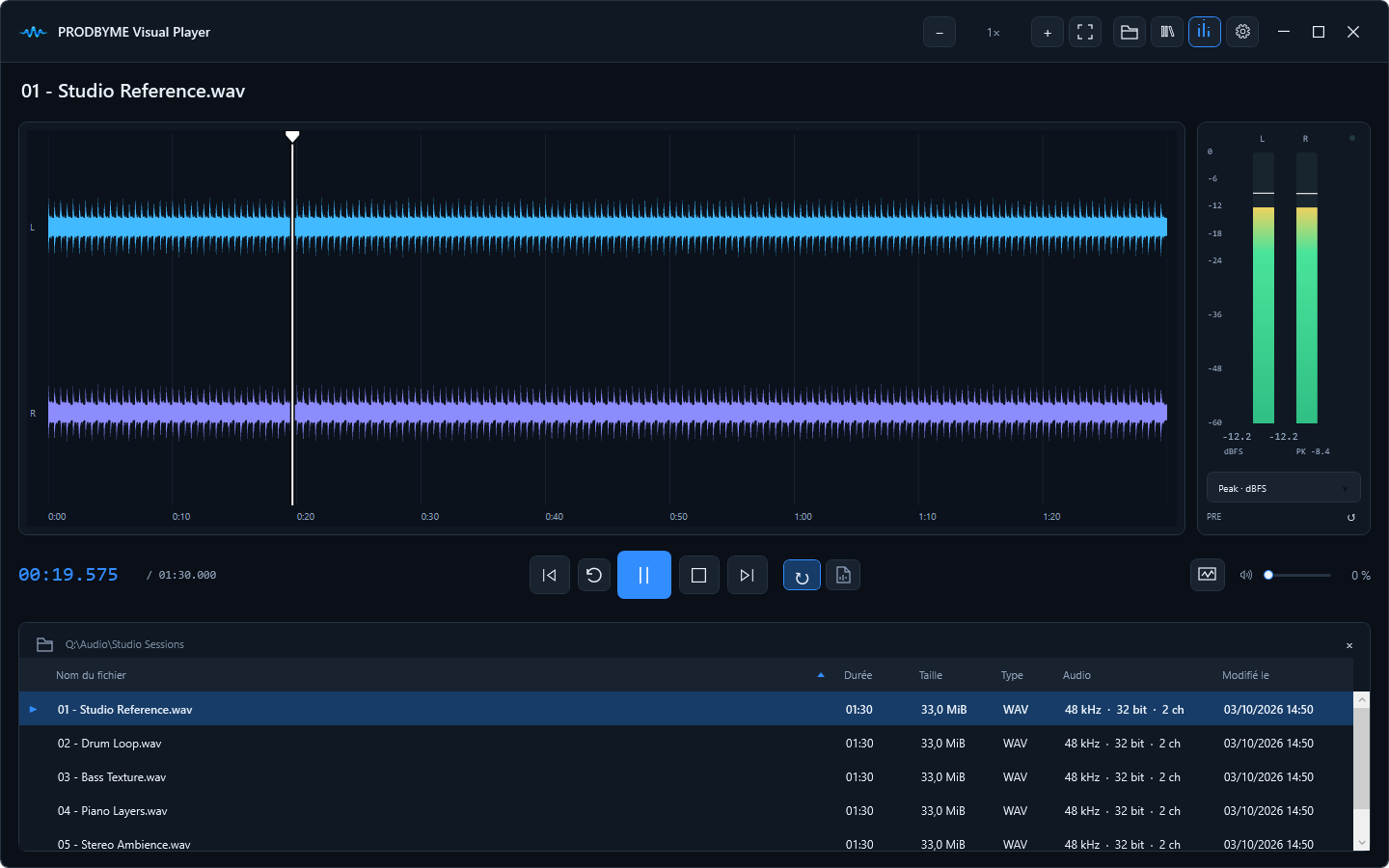Click the clip indicator dot on meter

1352,138
